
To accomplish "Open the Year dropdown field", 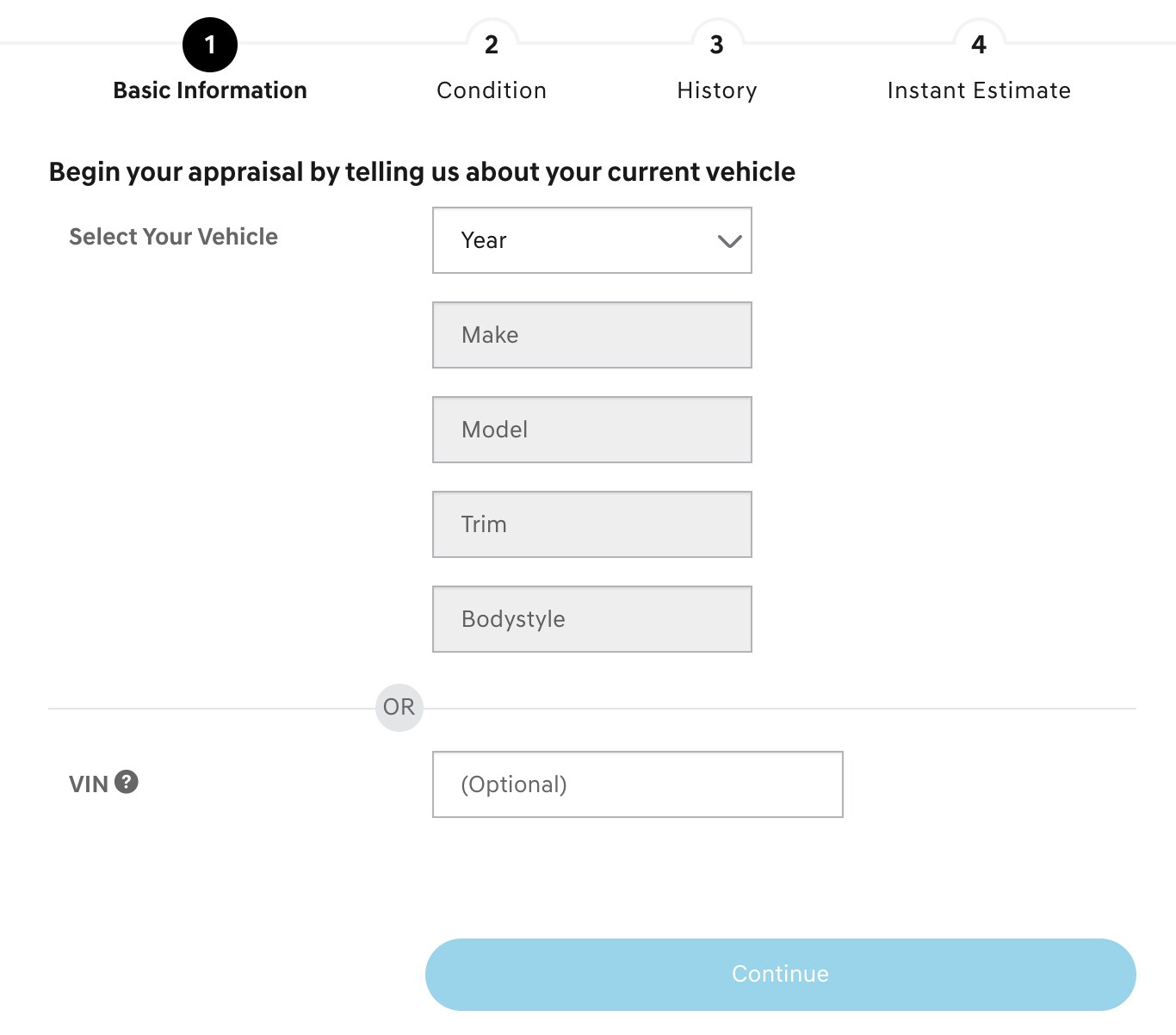I will pos(592,240).
